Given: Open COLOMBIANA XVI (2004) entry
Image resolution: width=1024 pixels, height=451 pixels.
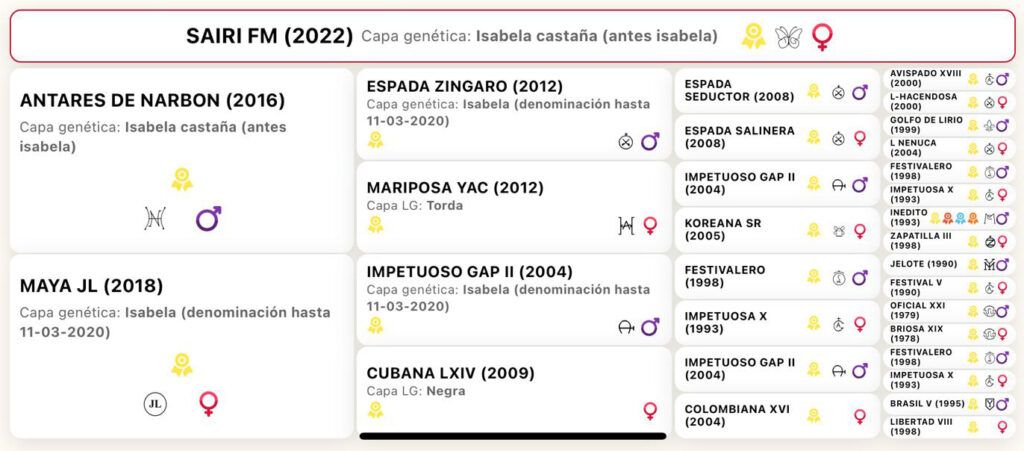Looking at the screenshot, I should click(777, 416).
